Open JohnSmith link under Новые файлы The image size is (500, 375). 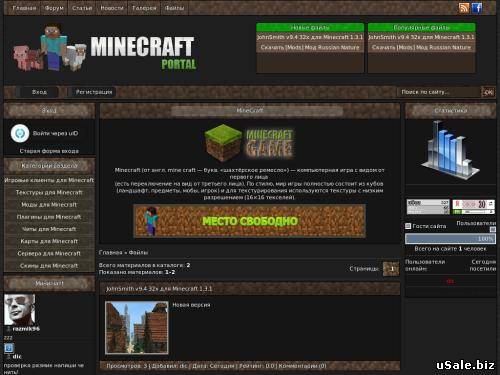pos(310,37)
